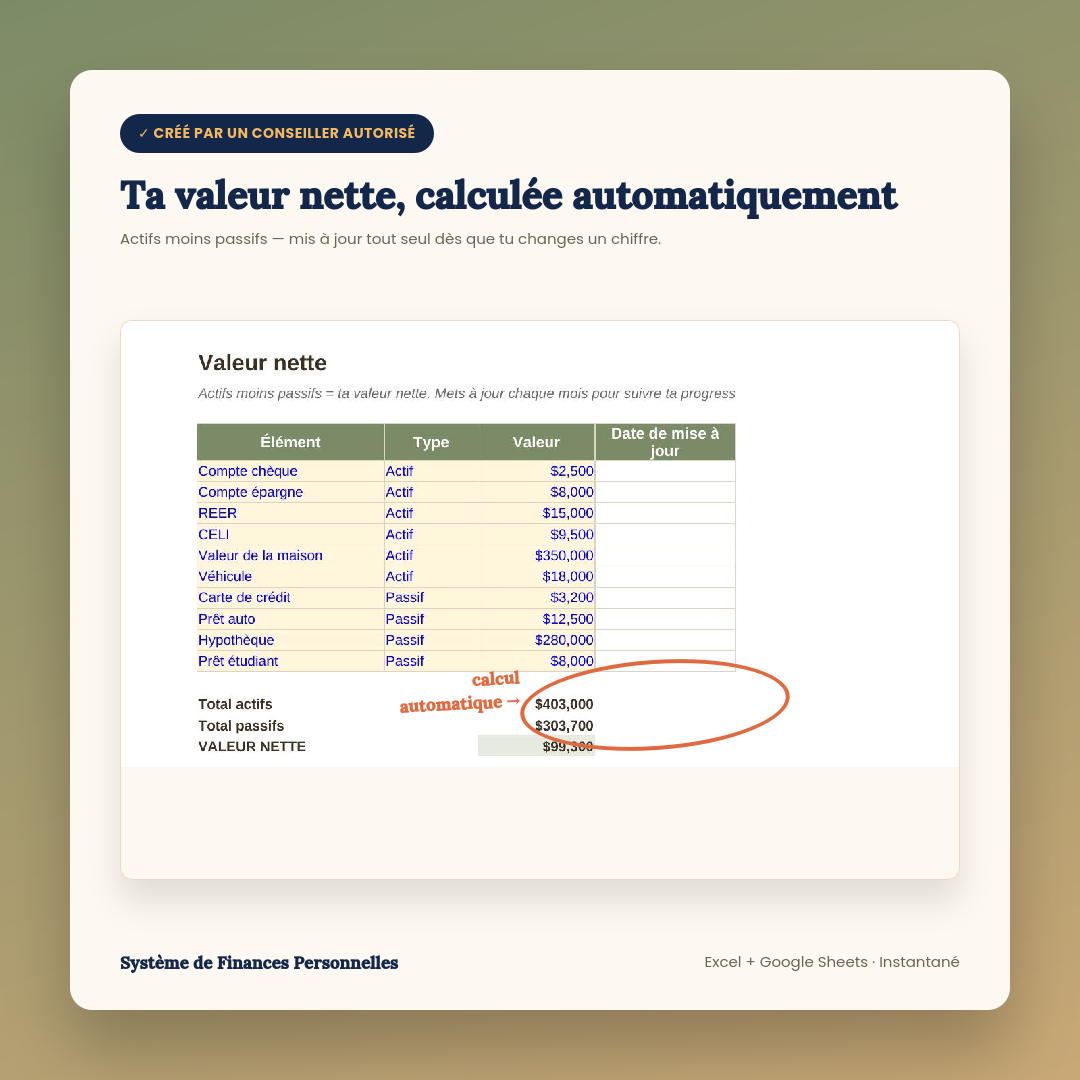Select the "Élément" column header
This screenshot has width=1080, height=1080.
tap(291, 442)
